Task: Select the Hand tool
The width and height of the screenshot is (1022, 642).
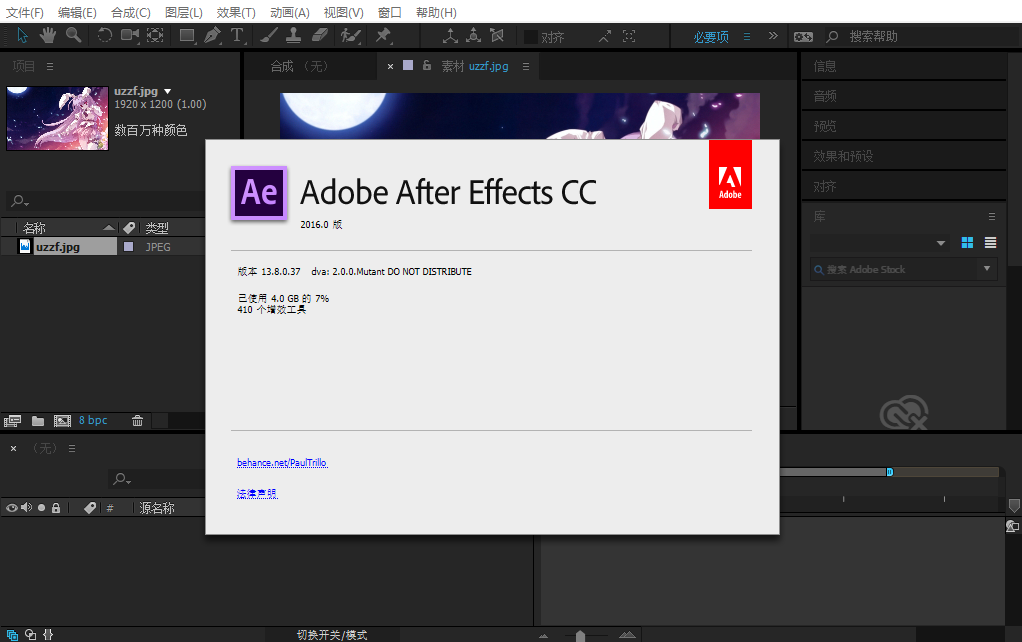Action: pos(46,36)
